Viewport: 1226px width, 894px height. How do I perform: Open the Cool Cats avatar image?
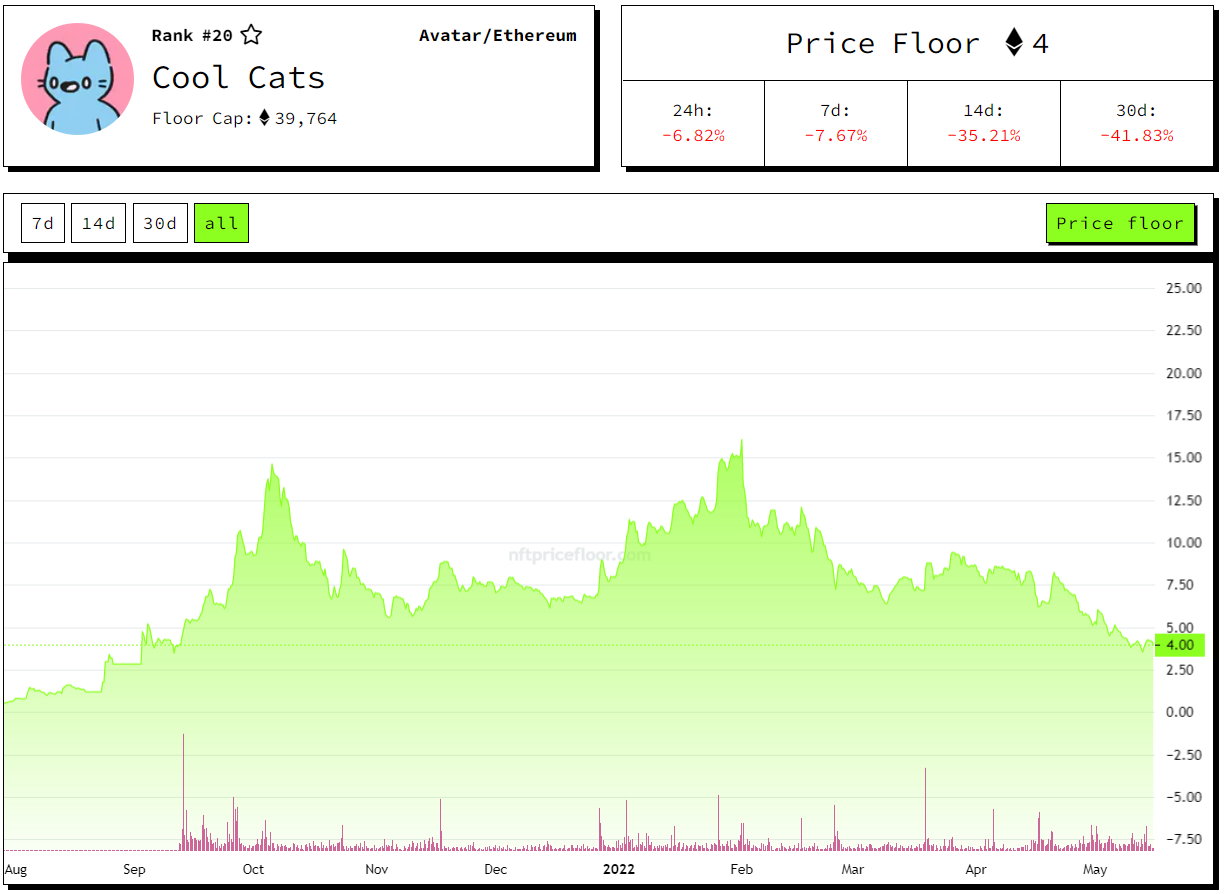pos(78,79)
